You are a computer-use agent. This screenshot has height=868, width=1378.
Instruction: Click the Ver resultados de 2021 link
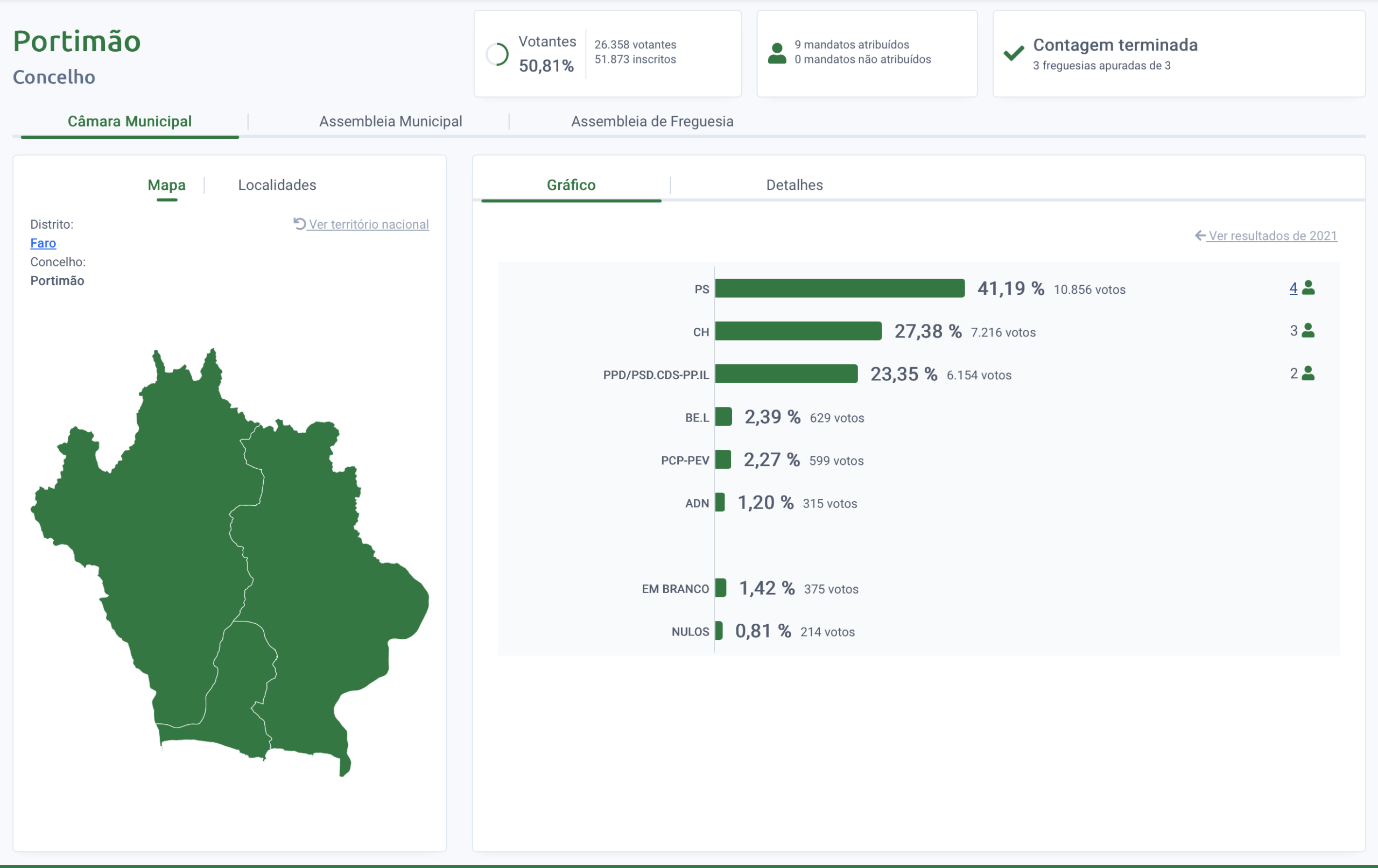[1272, 236]
